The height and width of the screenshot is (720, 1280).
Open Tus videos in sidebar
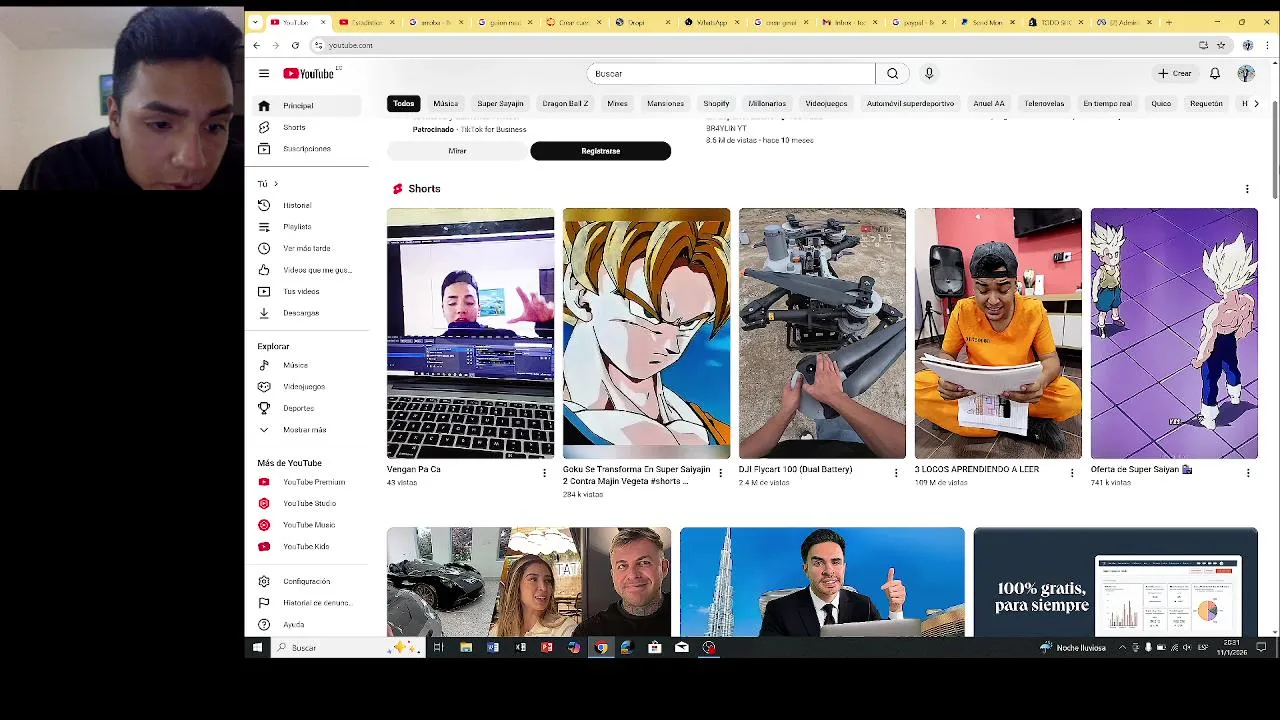305,291
